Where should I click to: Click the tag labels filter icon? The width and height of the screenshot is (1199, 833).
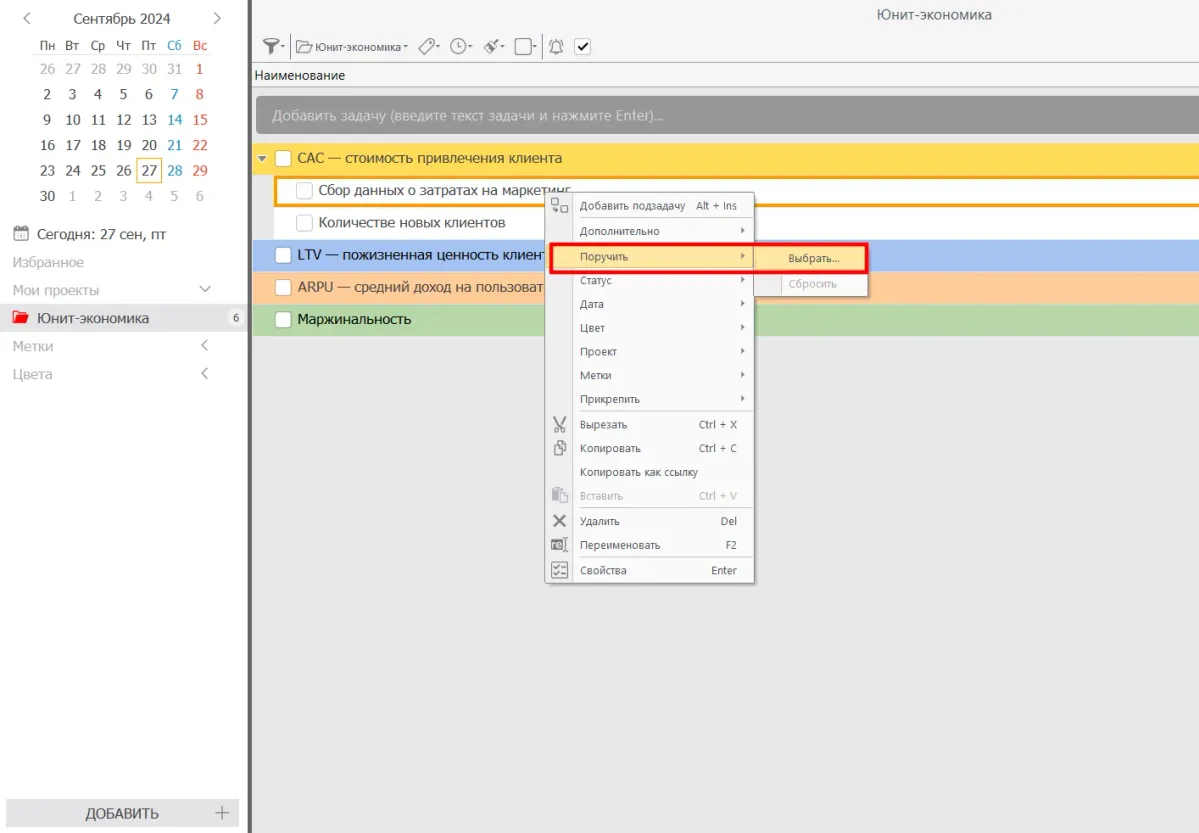[427, 47]
